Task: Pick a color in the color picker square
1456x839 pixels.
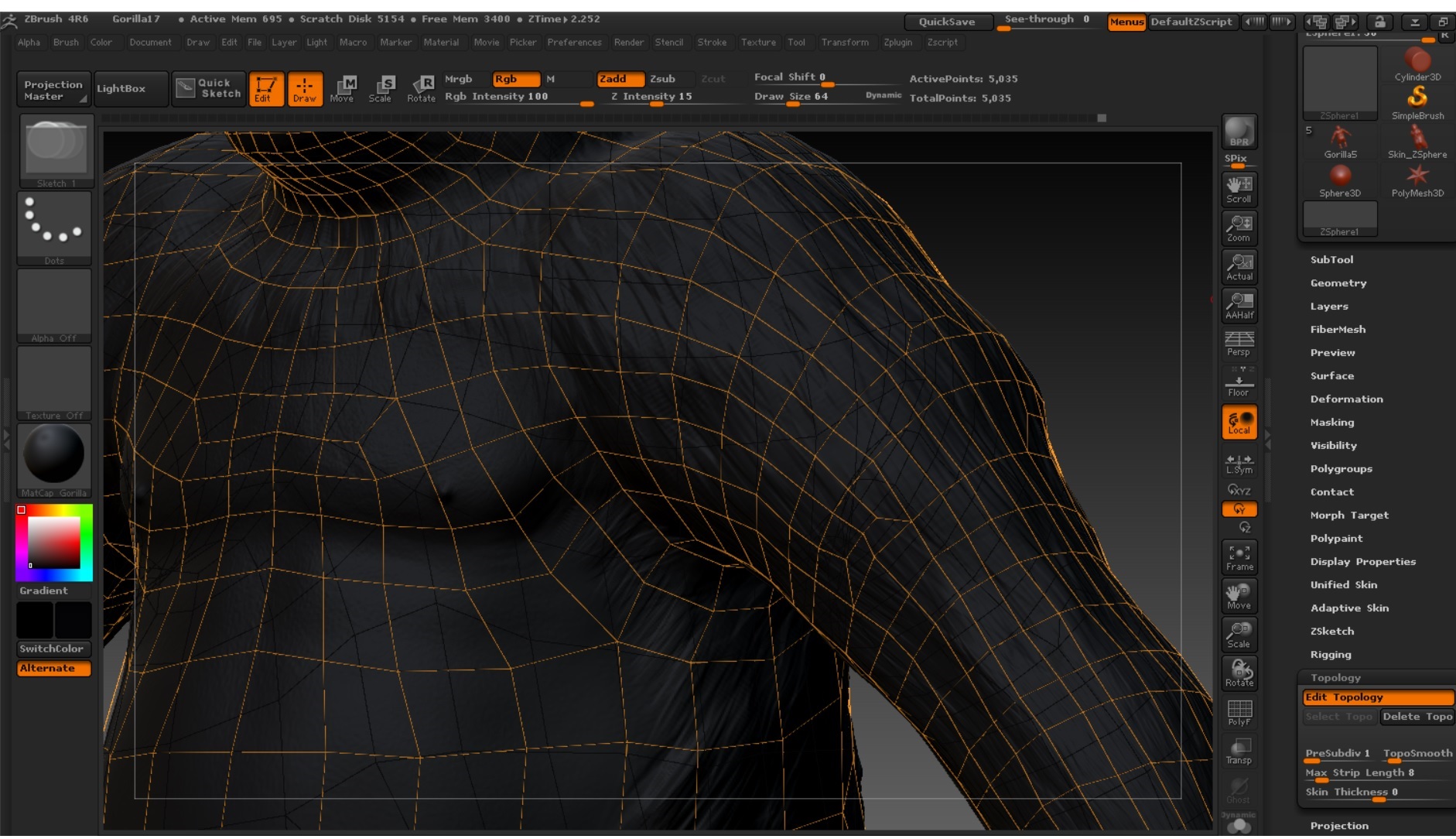Action: click(54, 543)
